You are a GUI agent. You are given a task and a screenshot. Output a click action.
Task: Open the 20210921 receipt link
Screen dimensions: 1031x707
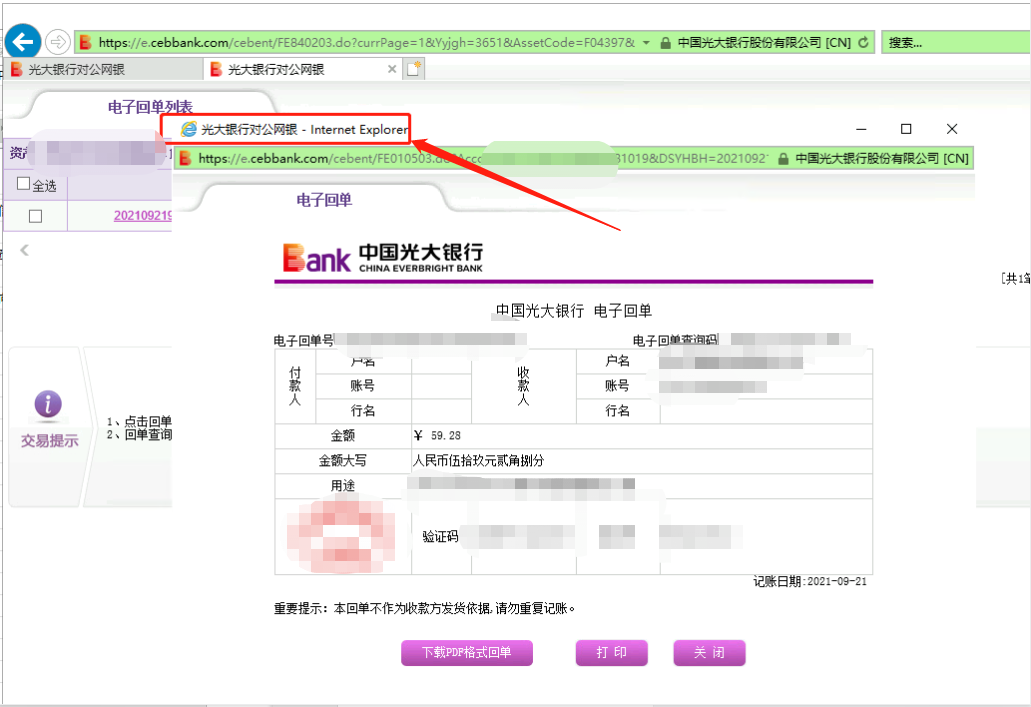[x=142, y=216]
